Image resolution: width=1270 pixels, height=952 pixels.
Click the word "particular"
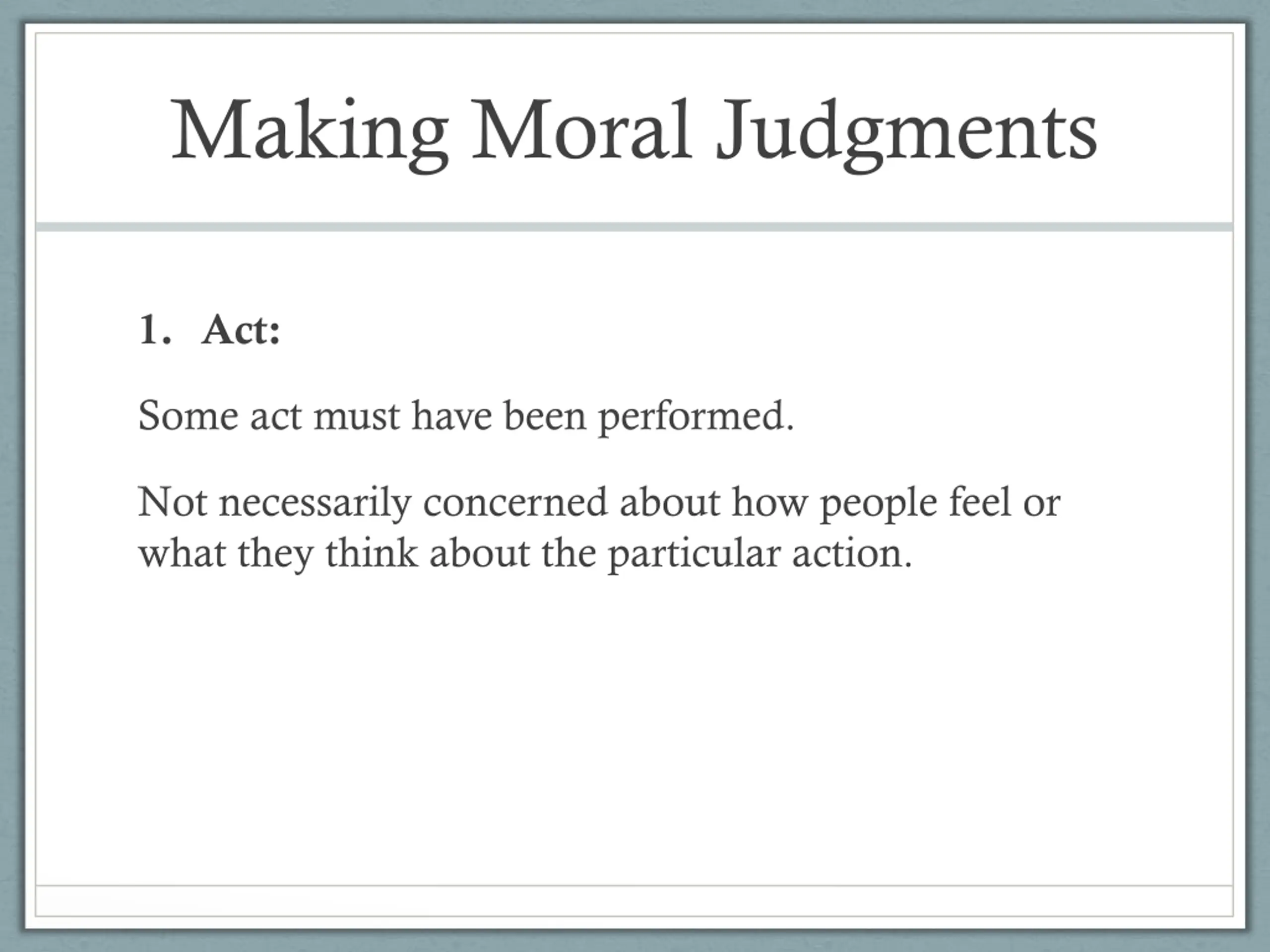694,556
